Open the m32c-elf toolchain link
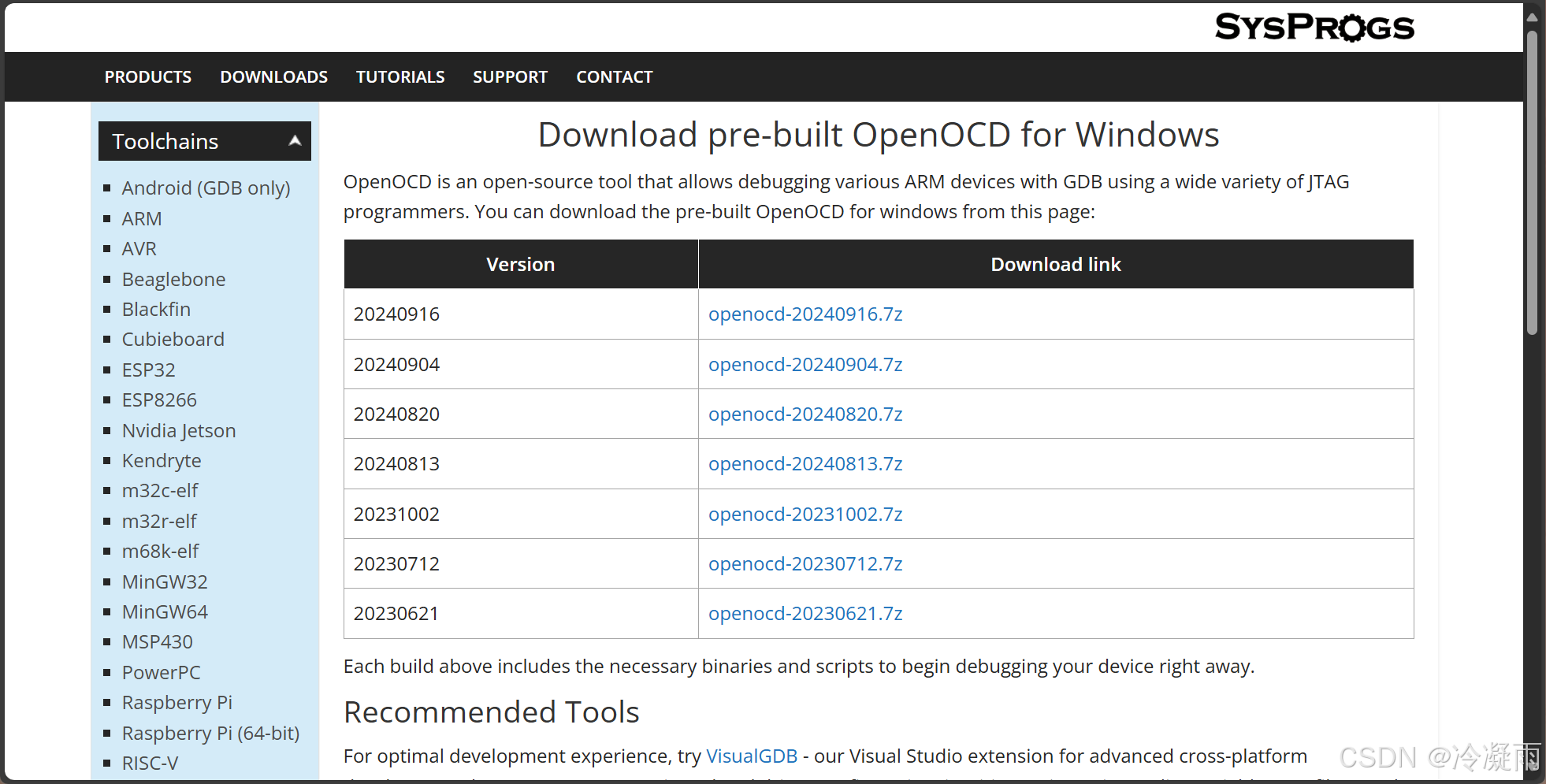Viewport: 1546px width, 784px height. 160,491
